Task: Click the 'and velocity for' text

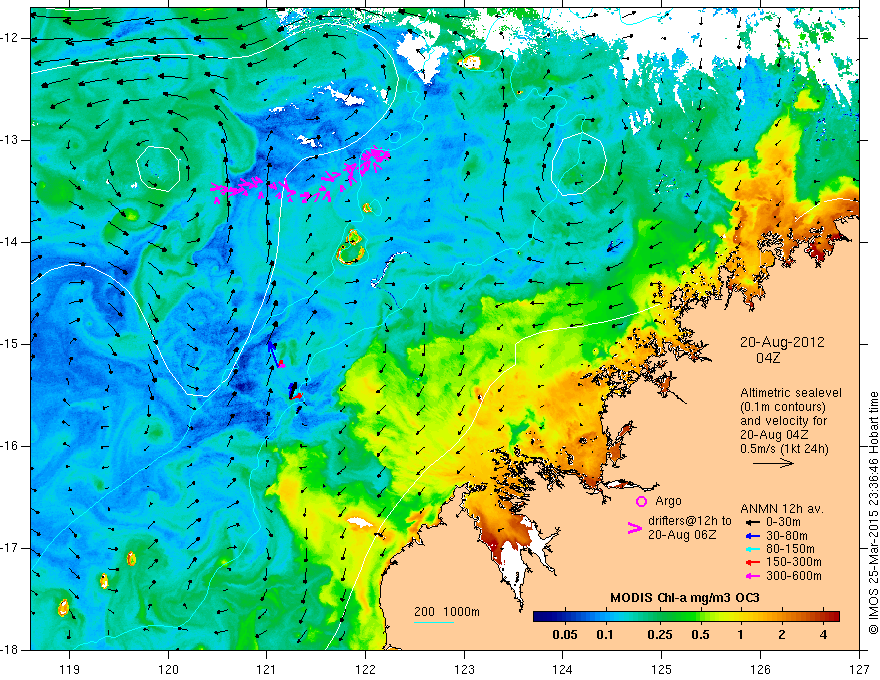Action: pyautogui.click(x=783, y=421)
